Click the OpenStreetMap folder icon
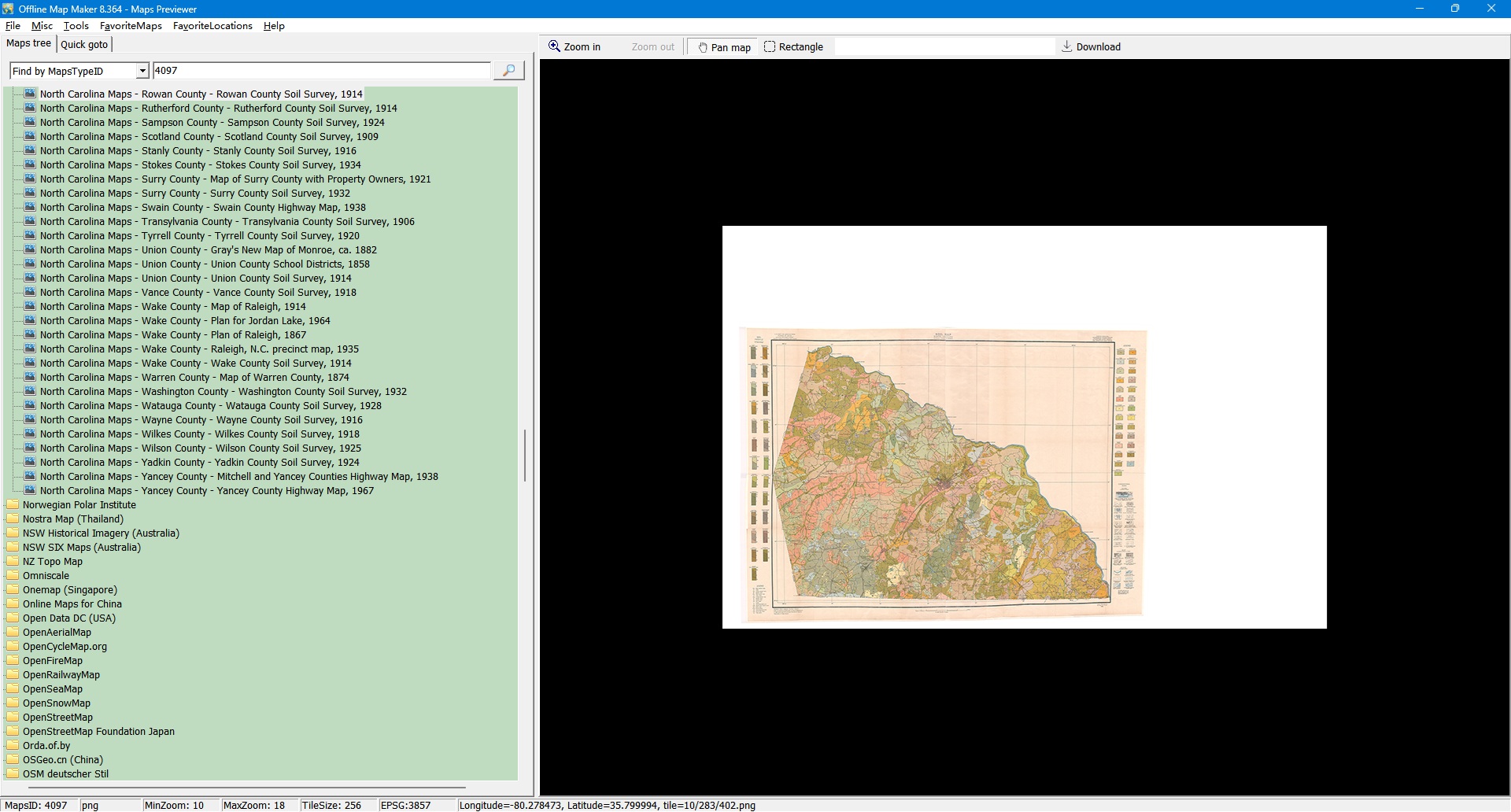 [13, 717]
